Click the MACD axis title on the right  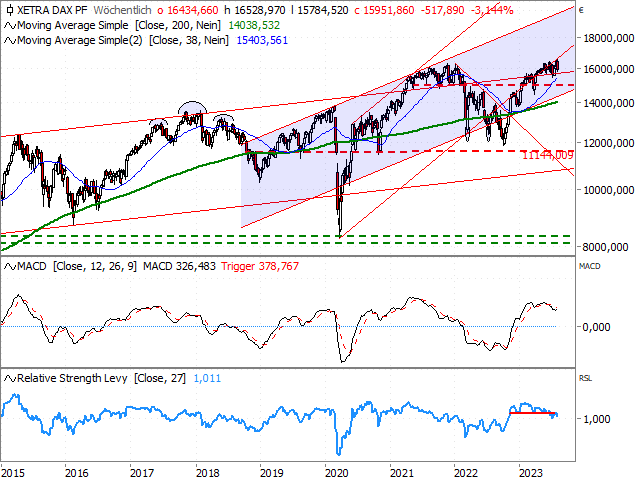tap(589, 267)
